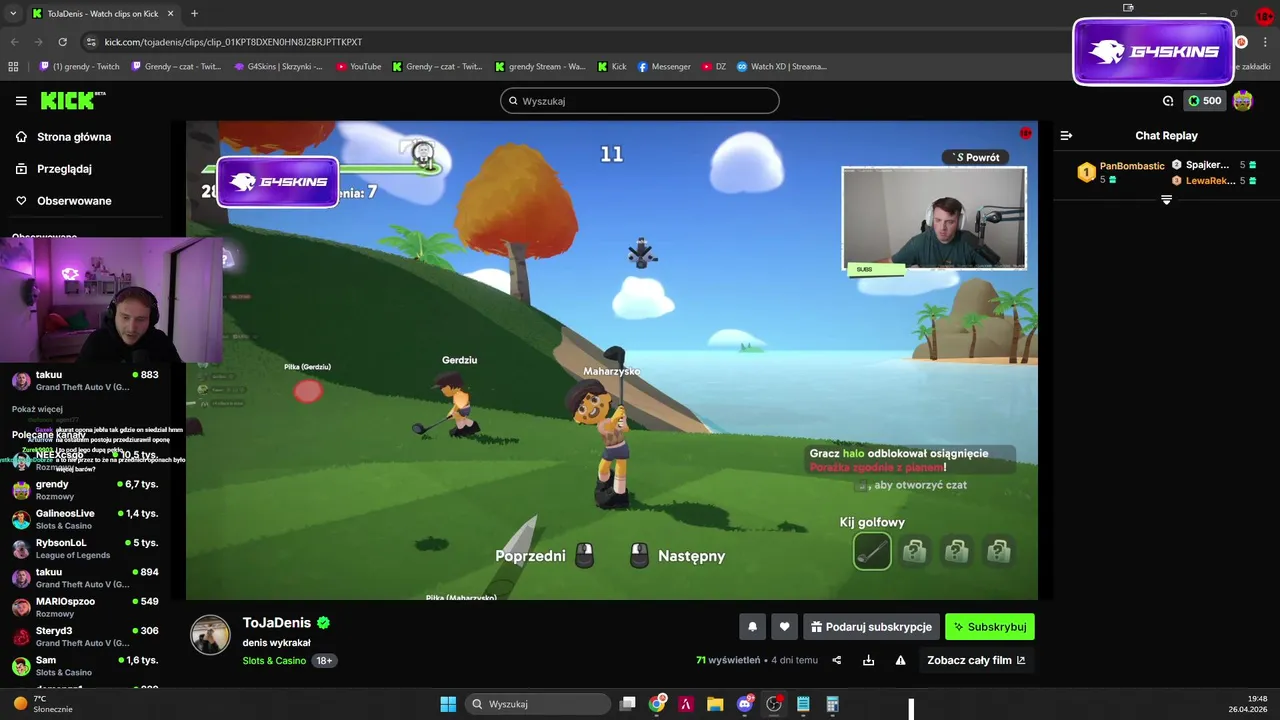Click the browser forward arrow

39,42
